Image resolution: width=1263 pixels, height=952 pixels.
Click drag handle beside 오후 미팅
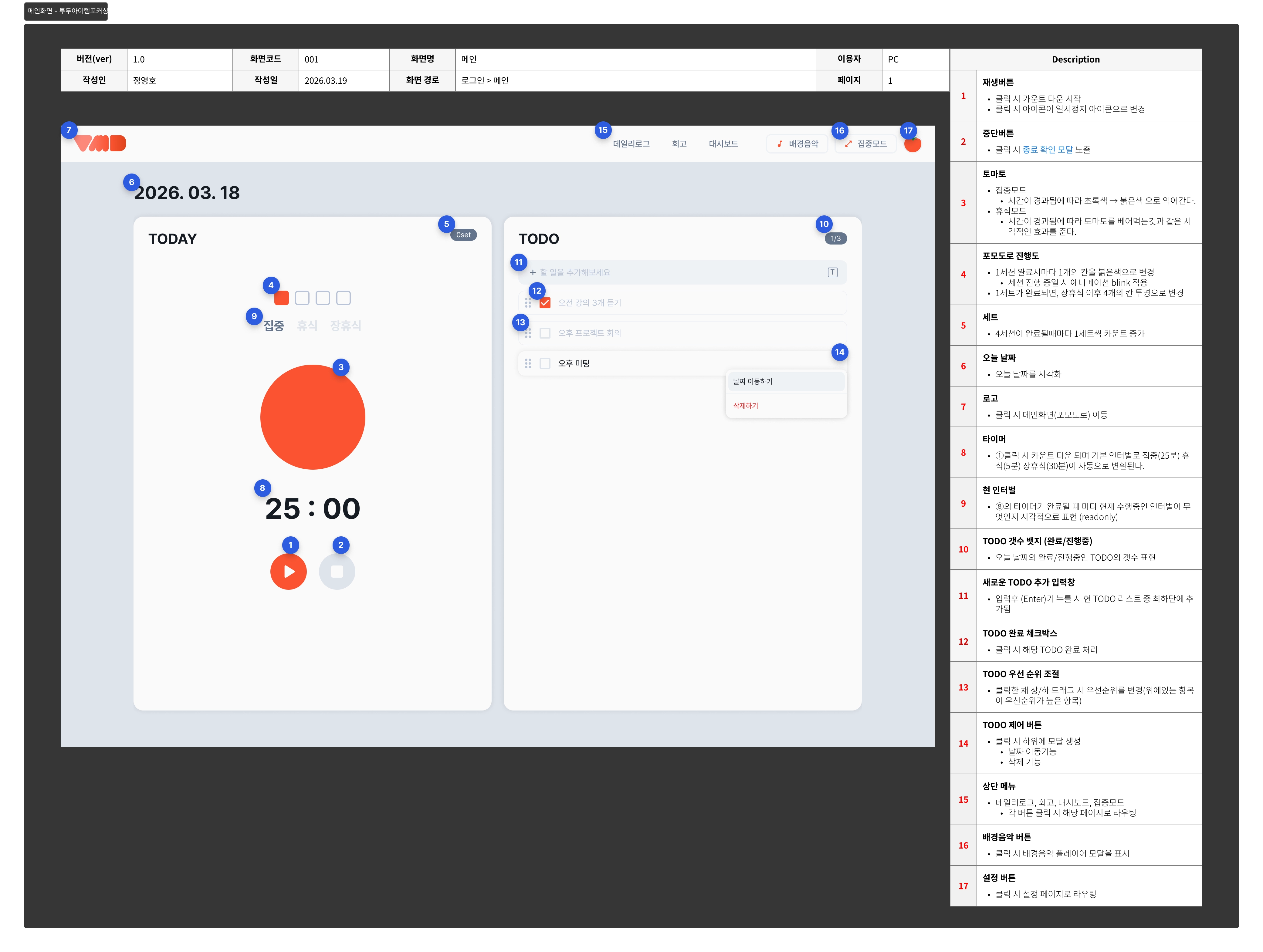pyautogui.click(x=528, y=363)
